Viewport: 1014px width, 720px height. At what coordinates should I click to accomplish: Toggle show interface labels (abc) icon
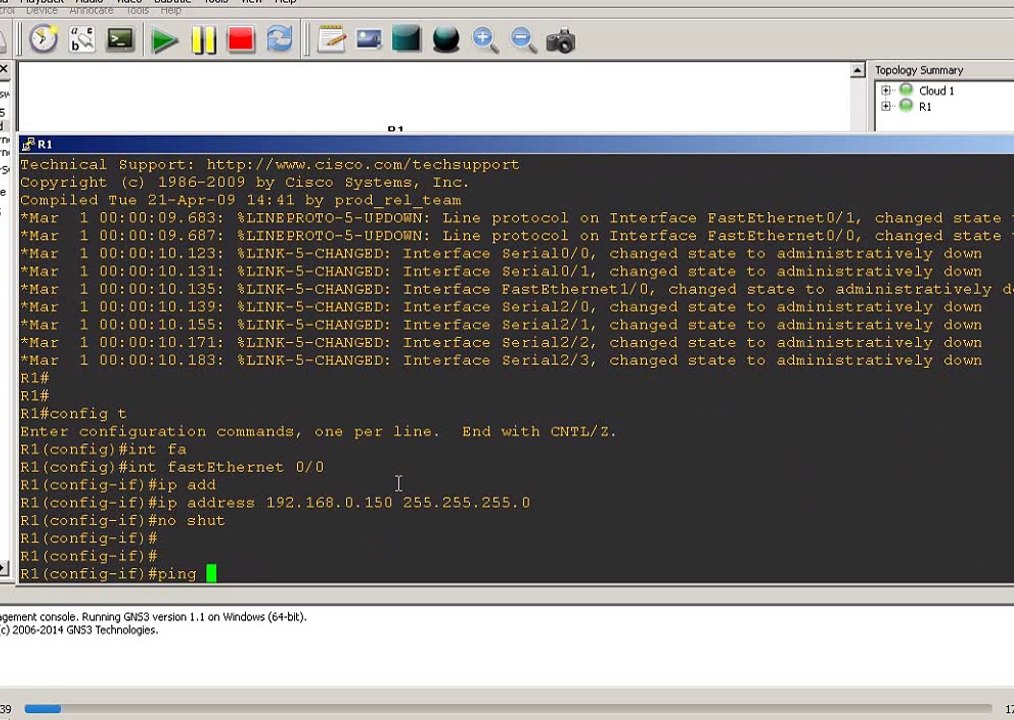pos(82,39)
